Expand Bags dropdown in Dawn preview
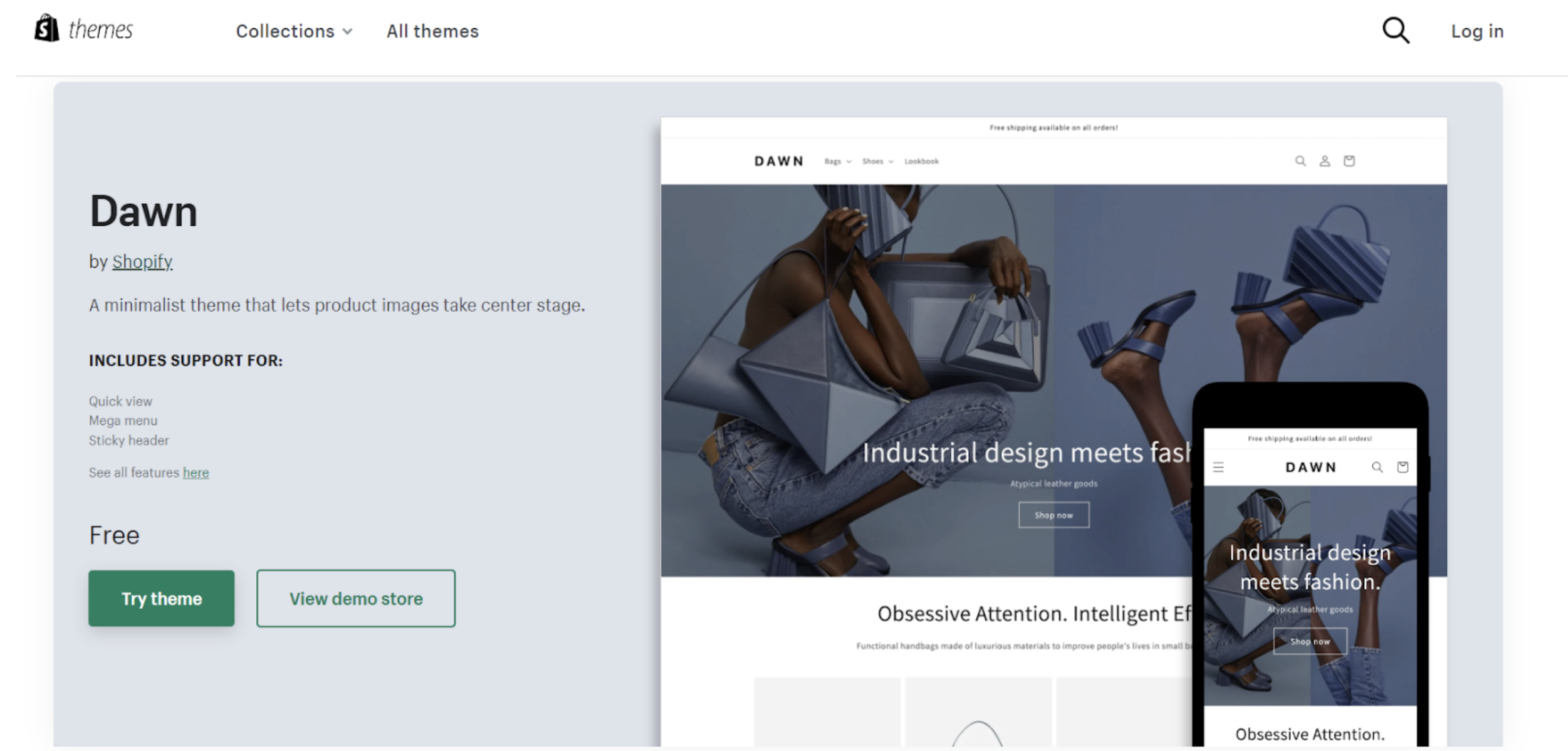The width and height of the screenshot is (1568, 751). coord(838,161)
